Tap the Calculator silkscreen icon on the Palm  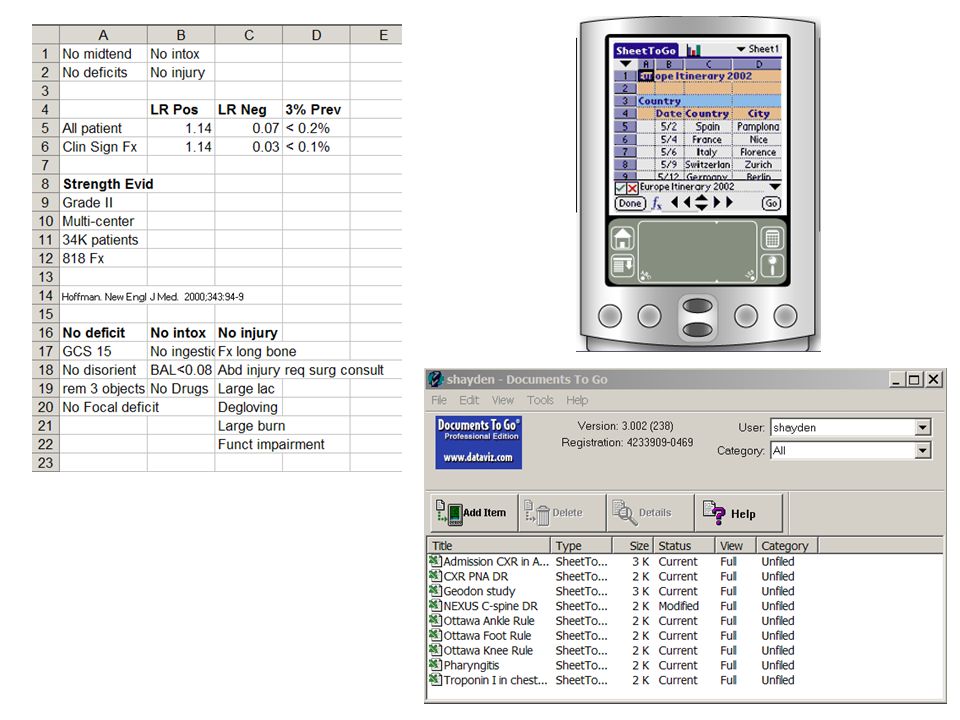tap(772, 238)
